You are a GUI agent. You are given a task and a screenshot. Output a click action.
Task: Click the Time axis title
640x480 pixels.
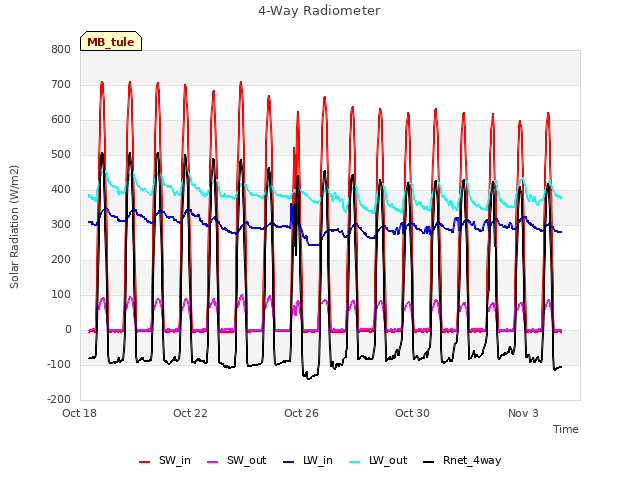[566, 429]
